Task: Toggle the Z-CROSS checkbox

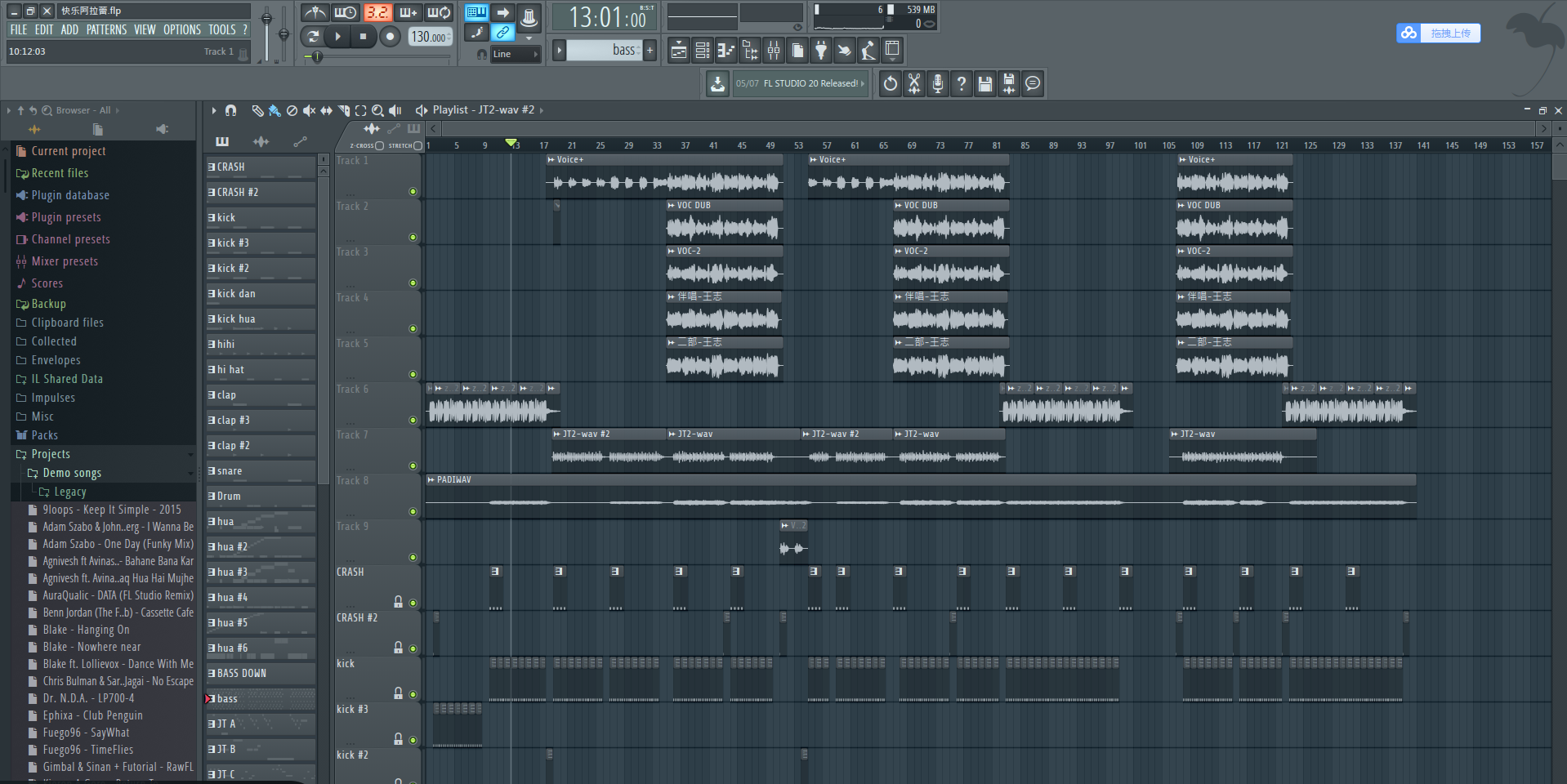Action: (x=379, y=146)
